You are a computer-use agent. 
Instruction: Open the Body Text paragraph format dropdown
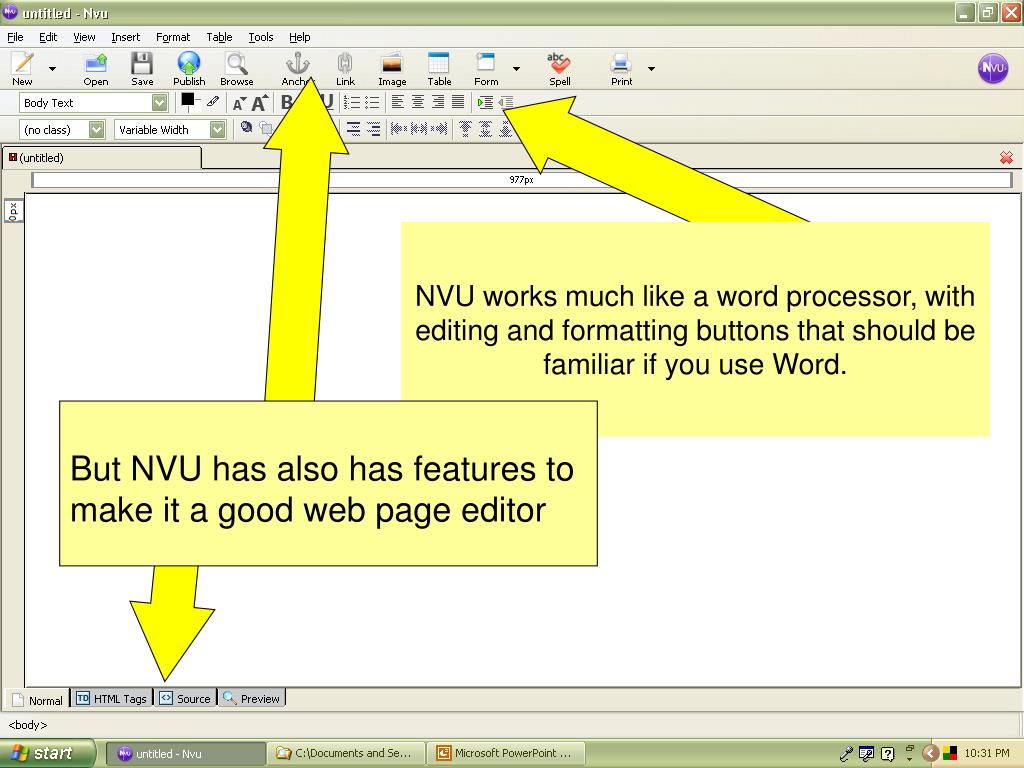159,103
